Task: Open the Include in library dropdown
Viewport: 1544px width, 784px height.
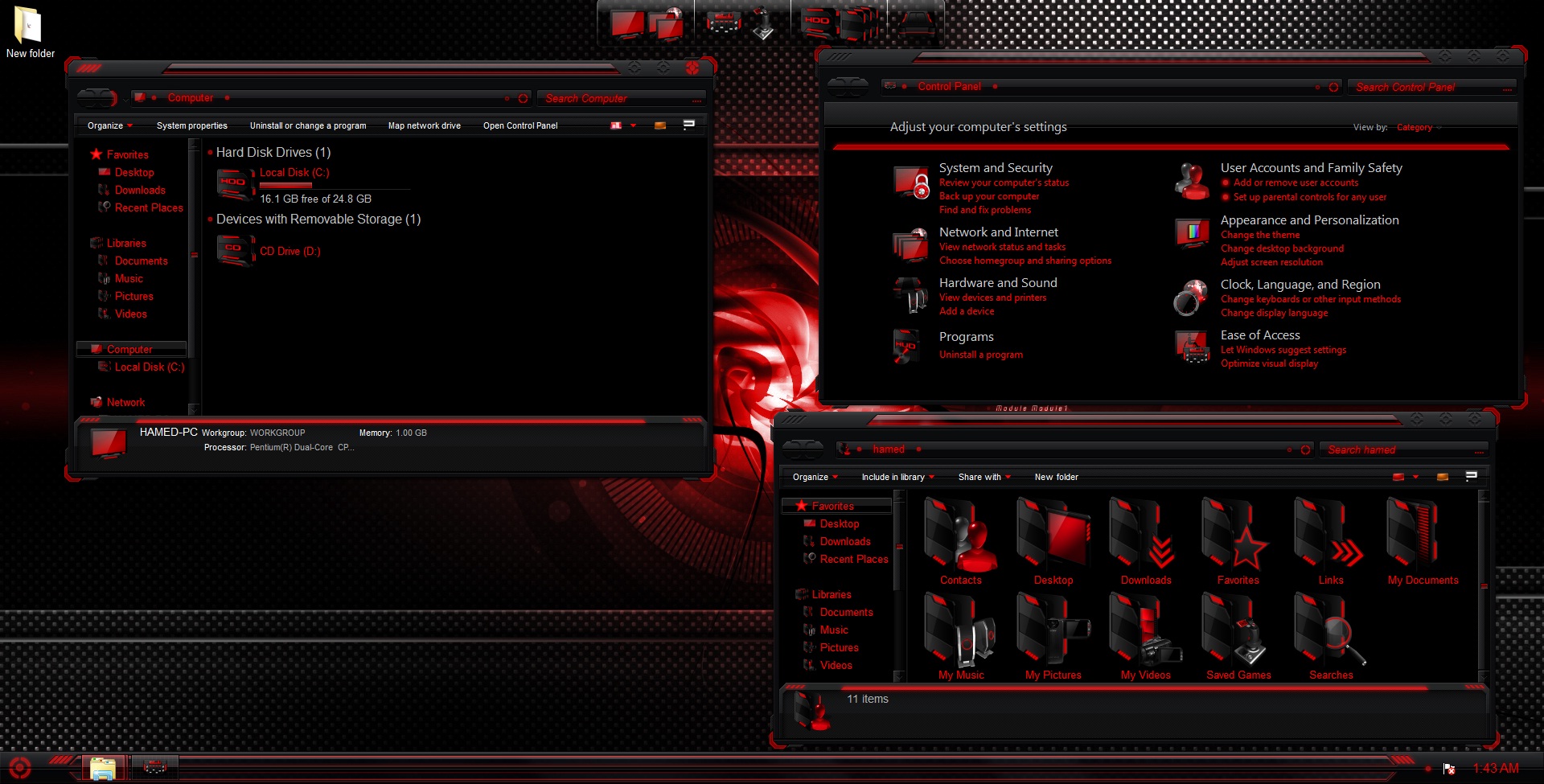Action: tap(897, 477)
